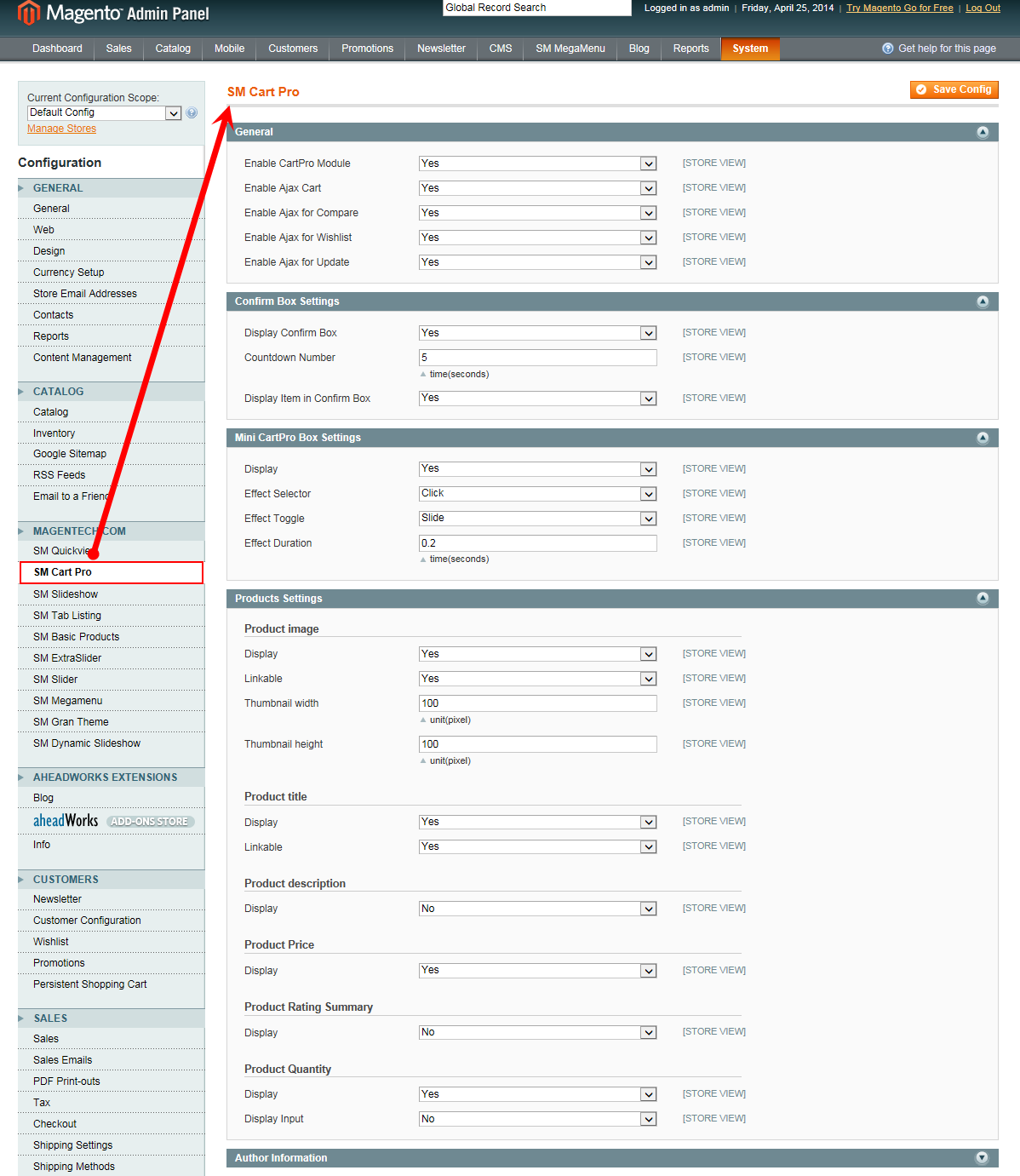Open the Enable Ajax for Wishlist dropdown
This screenshot has height=1176, width=1020.
click(538, 238)
